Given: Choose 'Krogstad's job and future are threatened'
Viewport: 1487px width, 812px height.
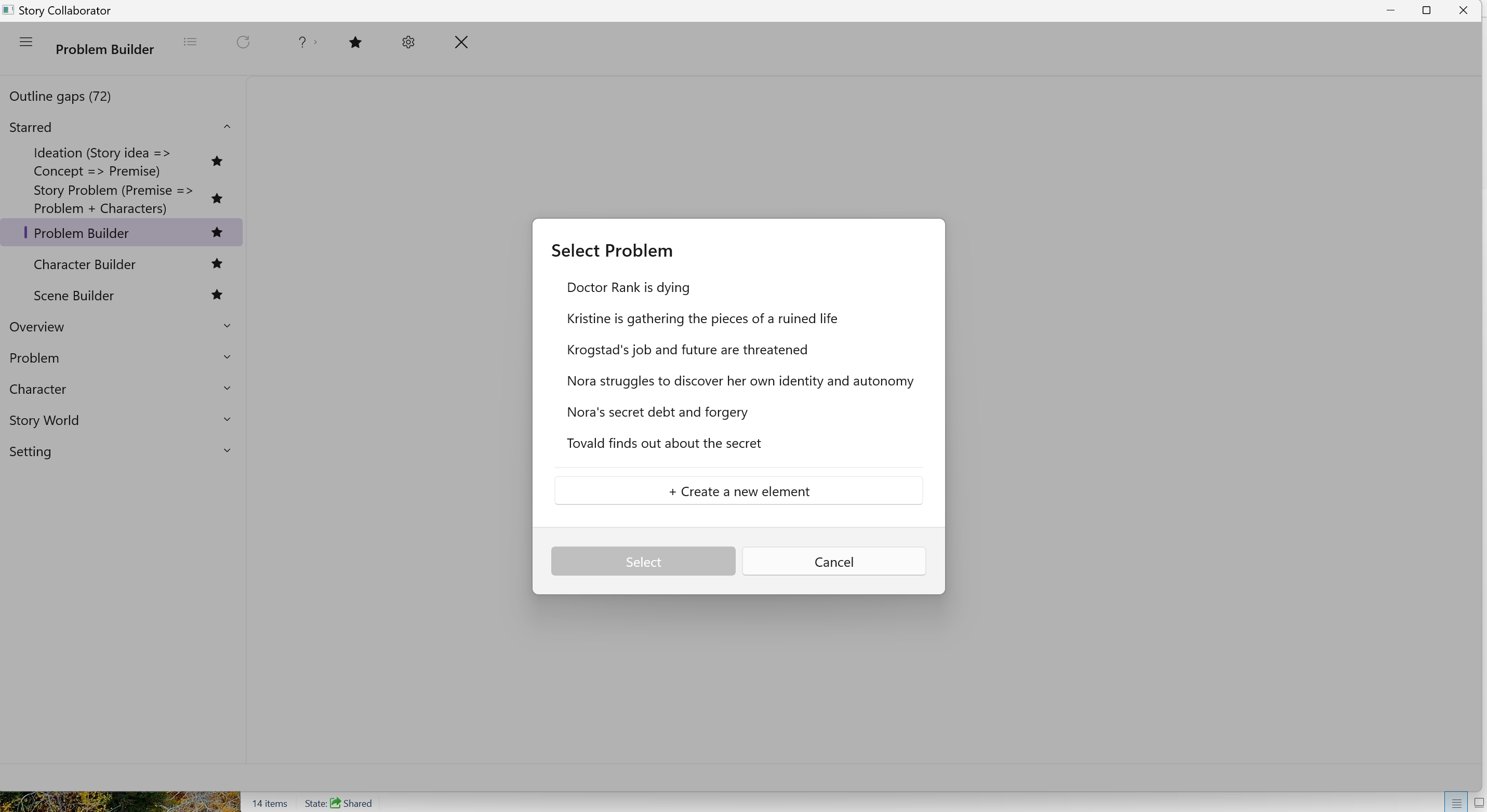Looking at the screenshot, I should [x=738, y=350].
